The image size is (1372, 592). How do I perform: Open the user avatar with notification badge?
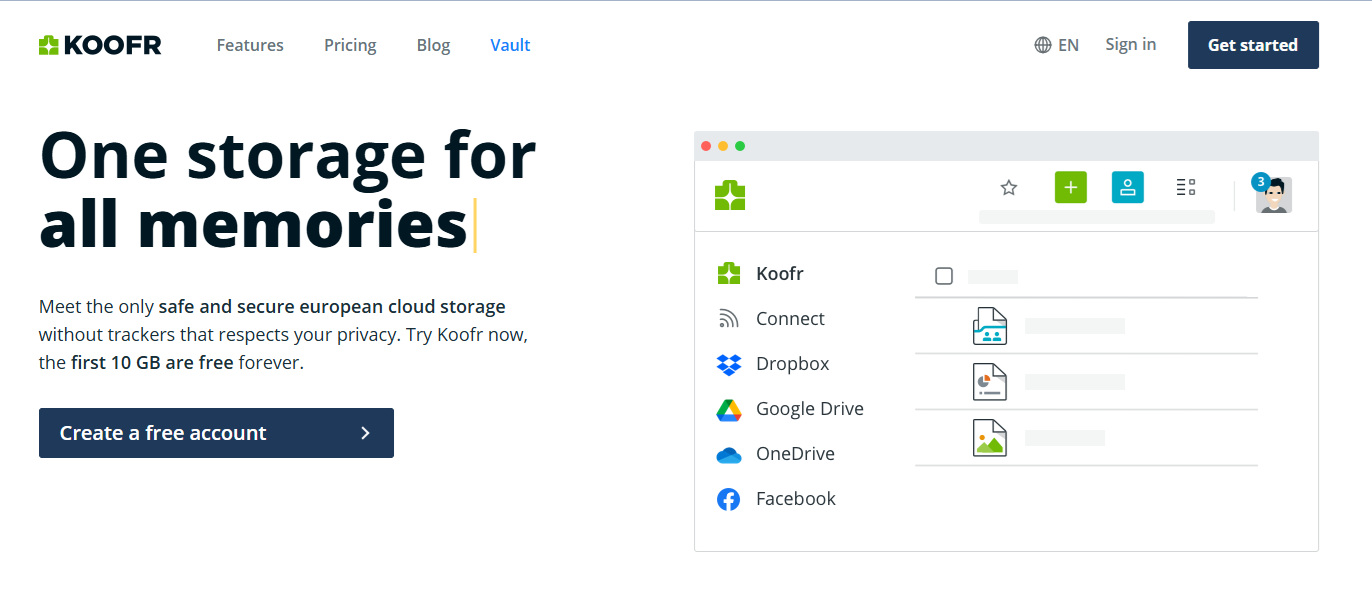pos(1273,194)
